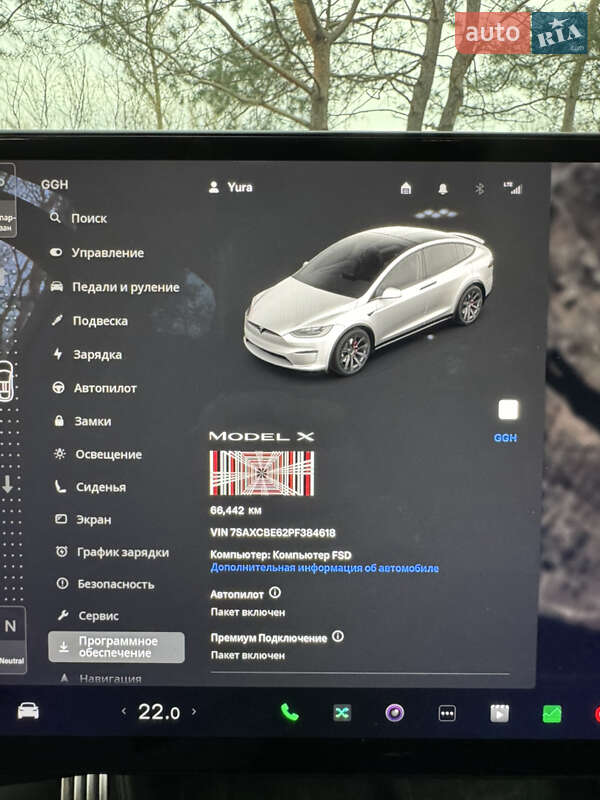Open the Экран display menu
This screenshot has height=800, width=600.
(83, 519)
